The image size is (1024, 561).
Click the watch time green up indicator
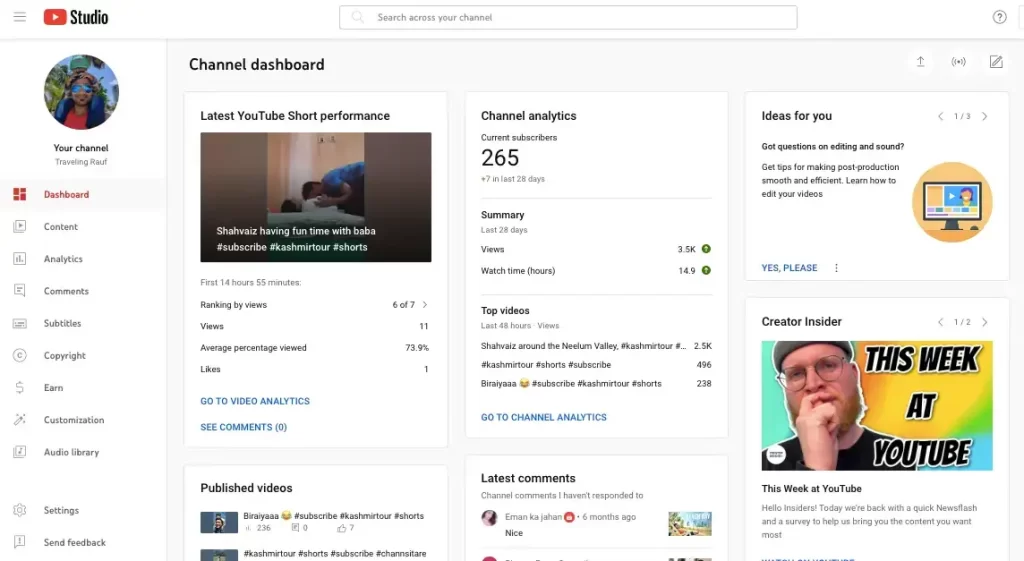pos(706,270)
